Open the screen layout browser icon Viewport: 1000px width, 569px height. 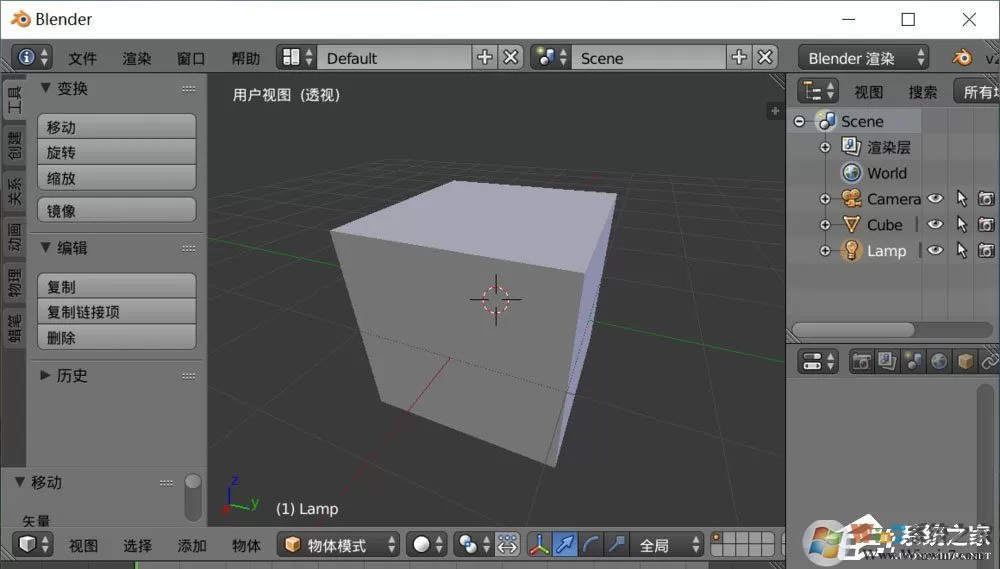pos(297,57)
